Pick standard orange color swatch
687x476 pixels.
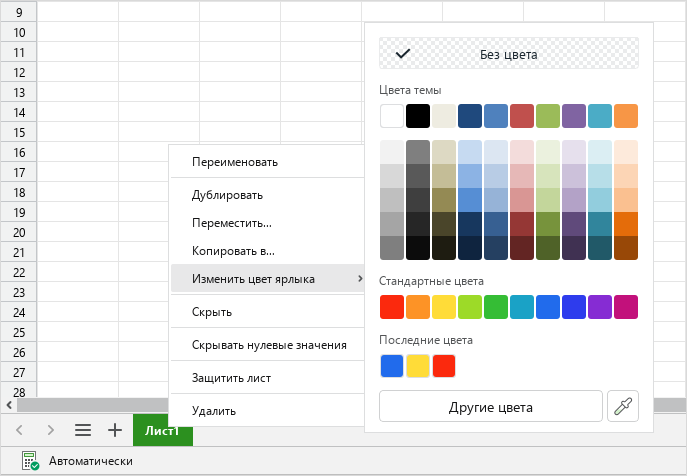click(418, 307)
